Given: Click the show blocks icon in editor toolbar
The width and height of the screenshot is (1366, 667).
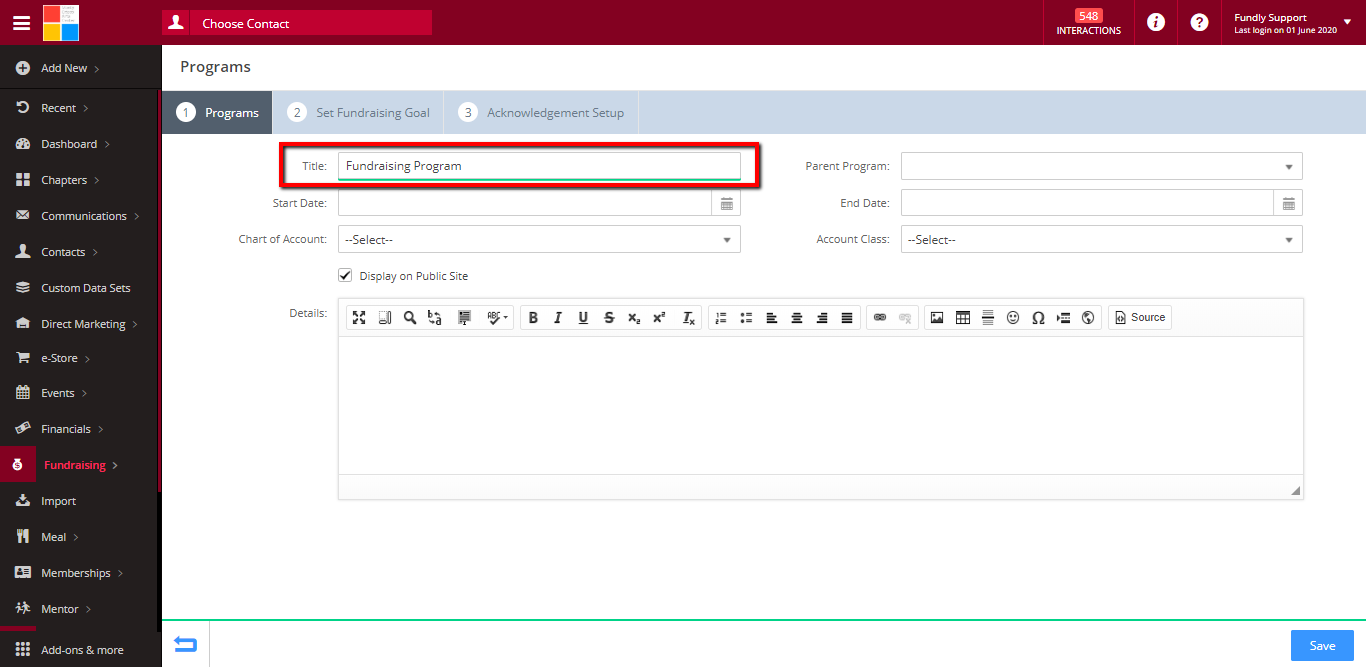Looking at the screenshot, I should click(384, 317).
